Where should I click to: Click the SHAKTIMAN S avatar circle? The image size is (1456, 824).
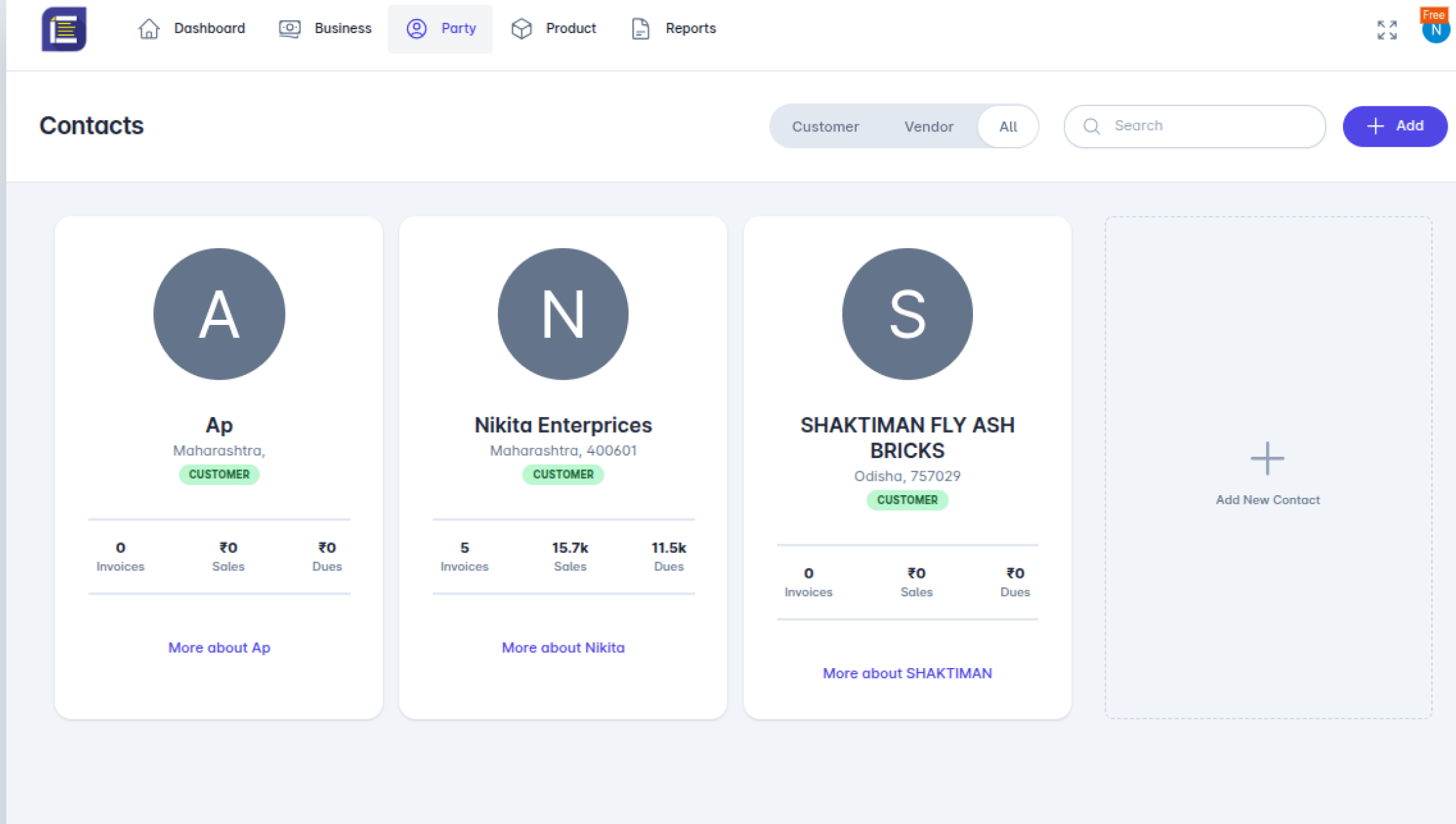(x=907, y=314)
